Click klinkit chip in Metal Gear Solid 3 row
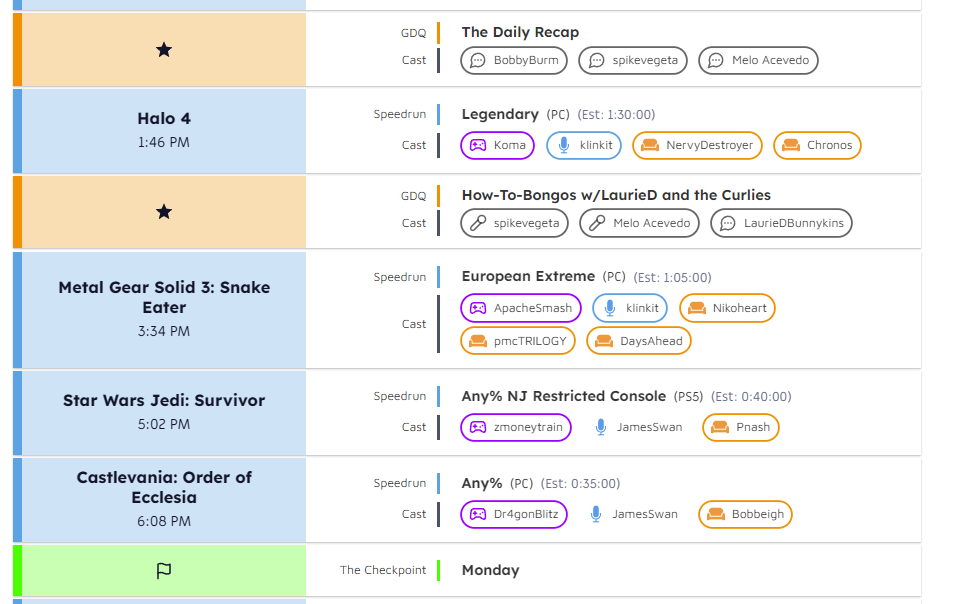960x604 pixels. (x=629, y=308)
